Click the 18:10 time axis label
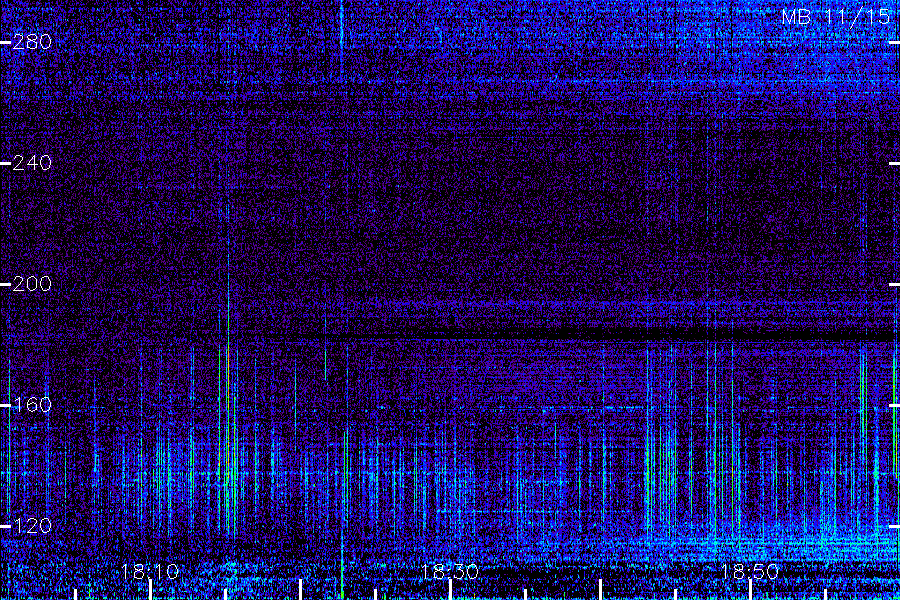This screenshot has width=900, height=600. coord(150,572)
